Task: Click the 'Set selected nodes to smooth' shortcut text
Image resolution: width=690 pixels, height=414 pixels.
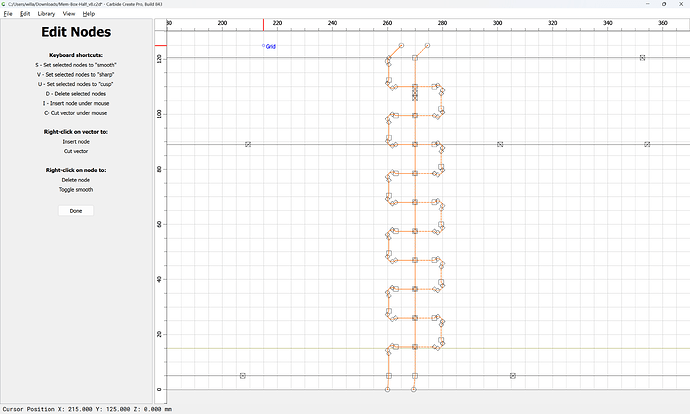Action: click(x=76, y=65)
